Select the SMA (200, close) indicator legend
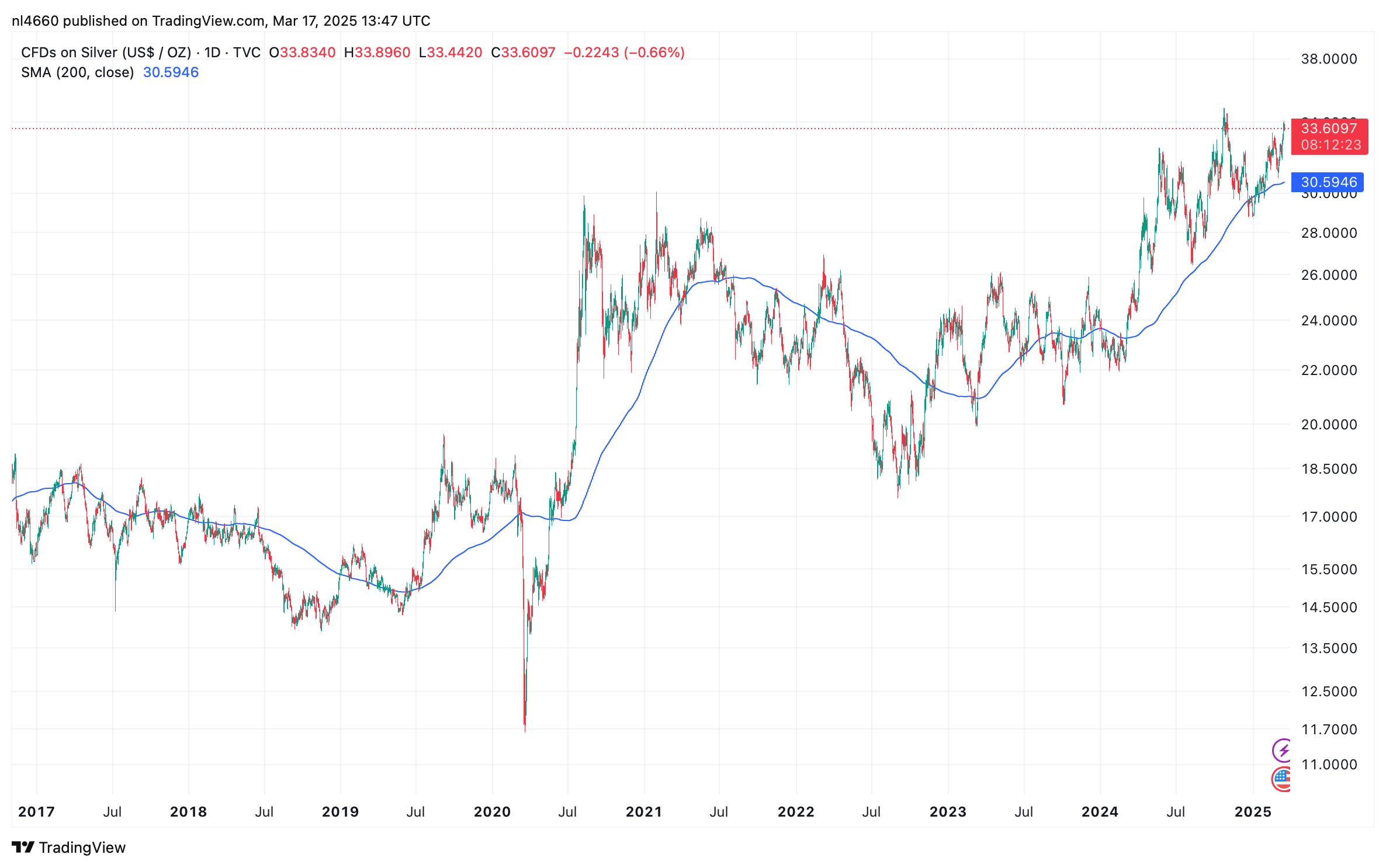Image resolution: width=1386 pixels, height=868 pixels. (77, 72)
